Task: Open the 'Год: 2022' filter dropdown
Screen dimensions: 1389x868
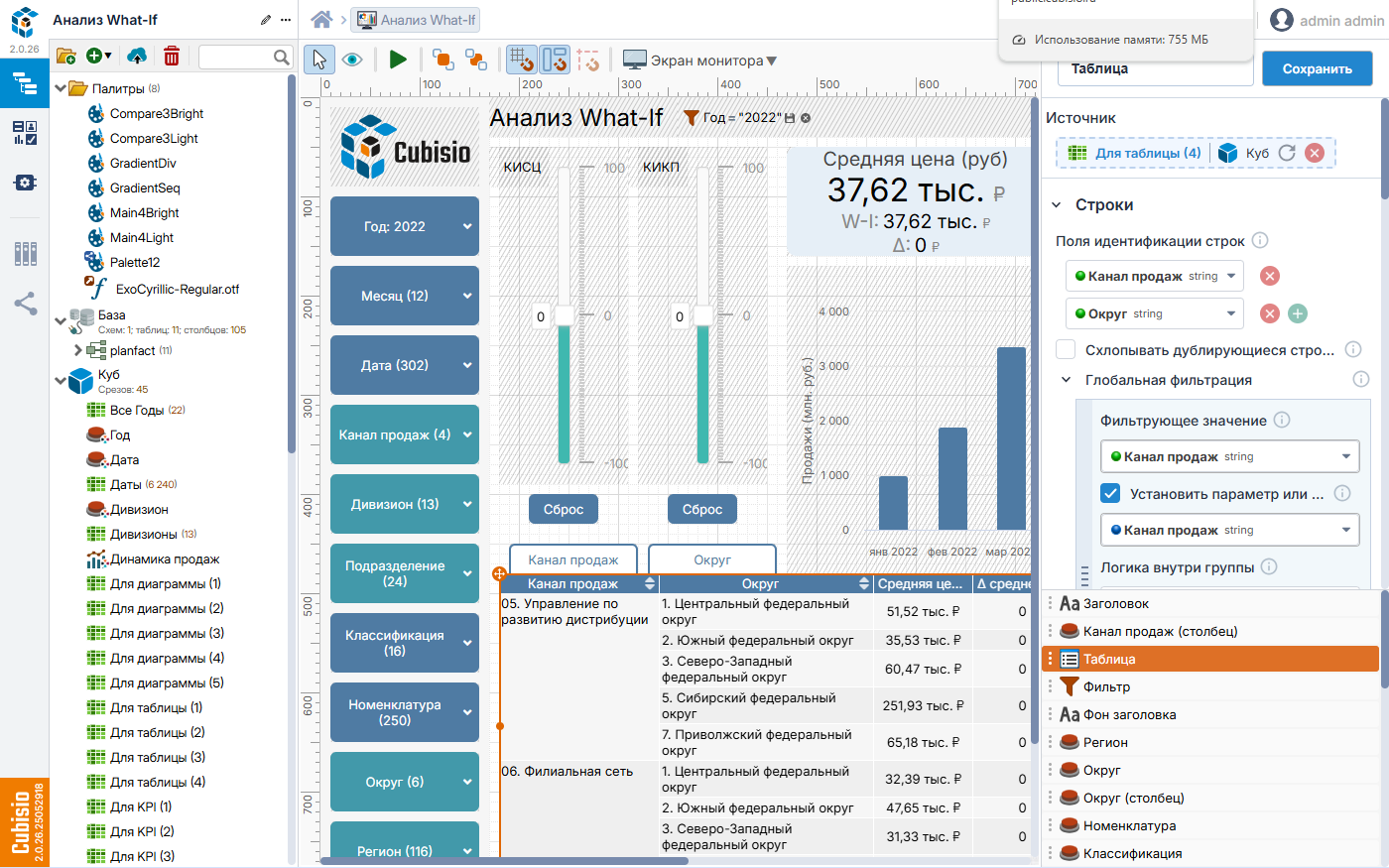Action: [405, 226]
